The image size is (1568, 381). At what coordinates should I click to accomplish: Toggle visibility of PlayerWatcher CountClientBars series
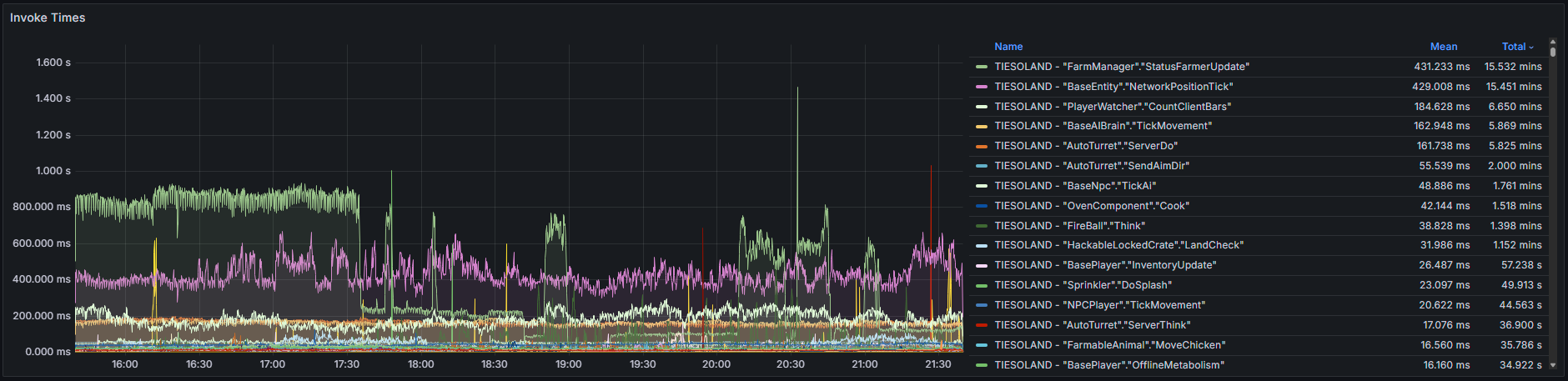1112,107
